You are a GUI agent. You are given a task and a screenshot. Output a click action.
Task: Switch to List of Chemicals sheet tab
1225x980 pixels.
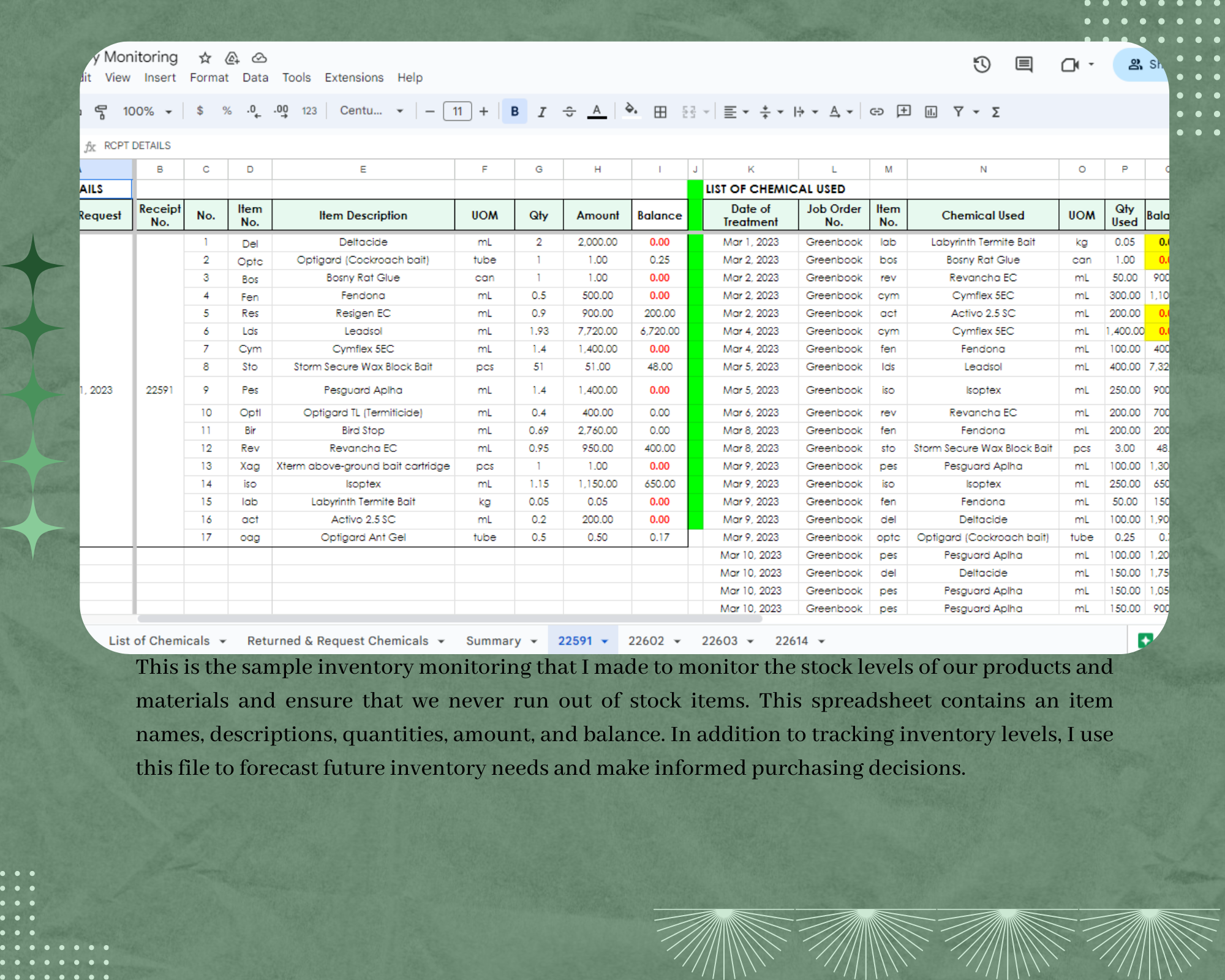(x=159, y=641)
